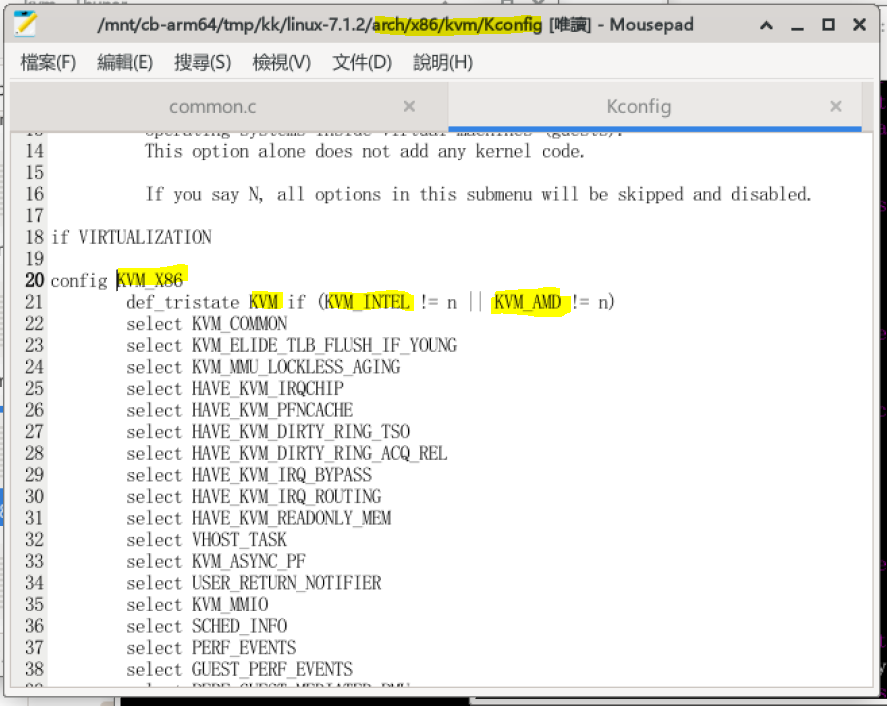
Task: Click 'select HAVE_KVM_DIRTY_RING_TSO' line
Action: (x=268, y=432)
